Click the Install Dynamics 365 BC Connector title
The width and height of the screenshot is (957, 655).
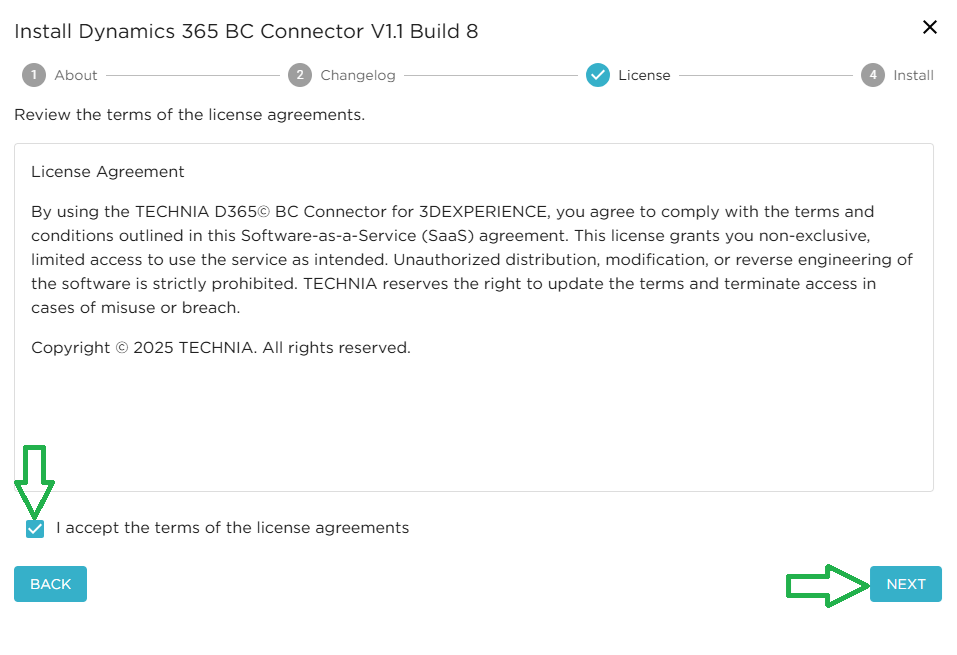click(246, 31)
